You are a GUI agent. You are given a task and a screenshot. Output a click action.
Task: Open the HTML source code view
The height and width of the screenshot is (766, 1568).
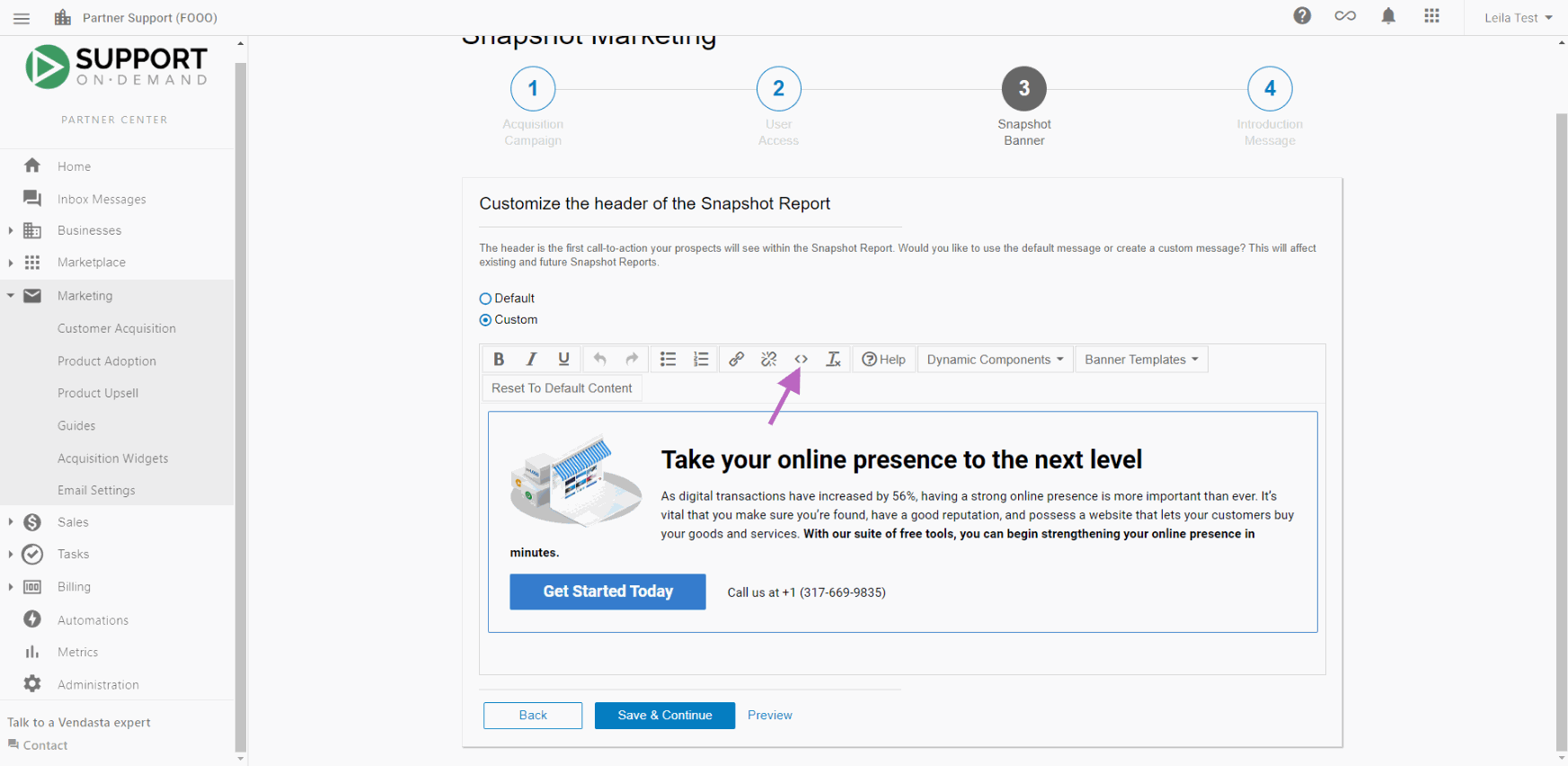point(801,359)
